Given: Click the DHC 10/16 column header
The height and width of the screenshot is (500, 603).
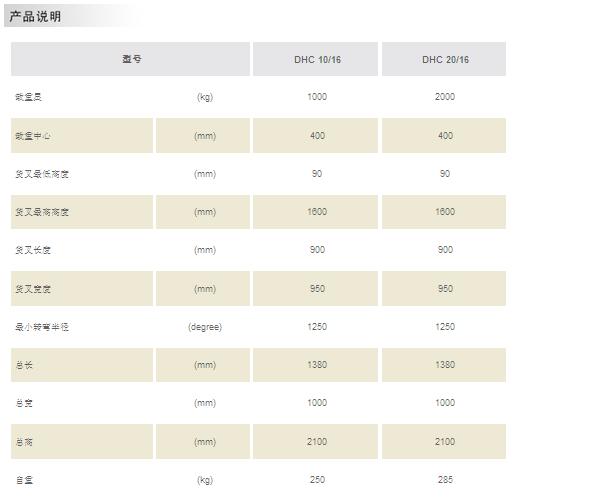Looking at the screenshot, I should (x=317, y=60).
